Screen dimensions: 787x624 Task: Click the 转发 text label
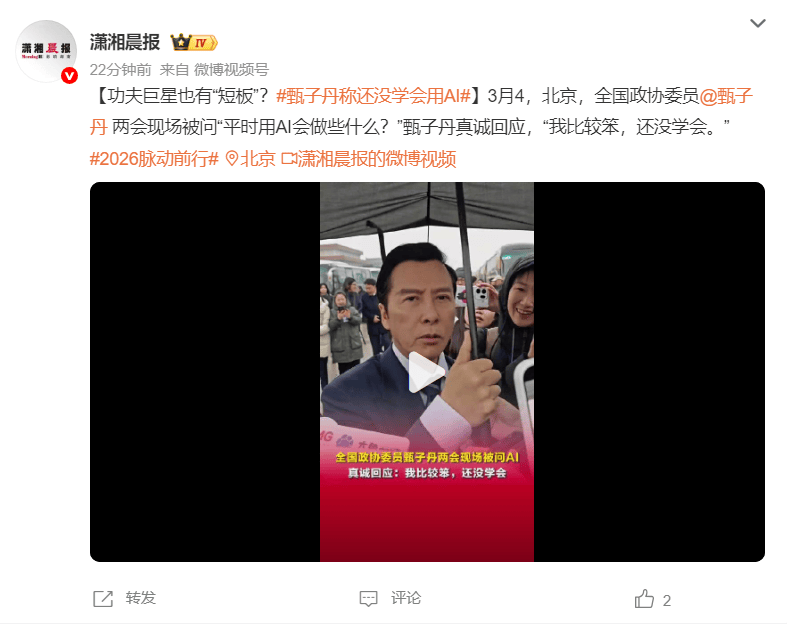pos(141,598)
